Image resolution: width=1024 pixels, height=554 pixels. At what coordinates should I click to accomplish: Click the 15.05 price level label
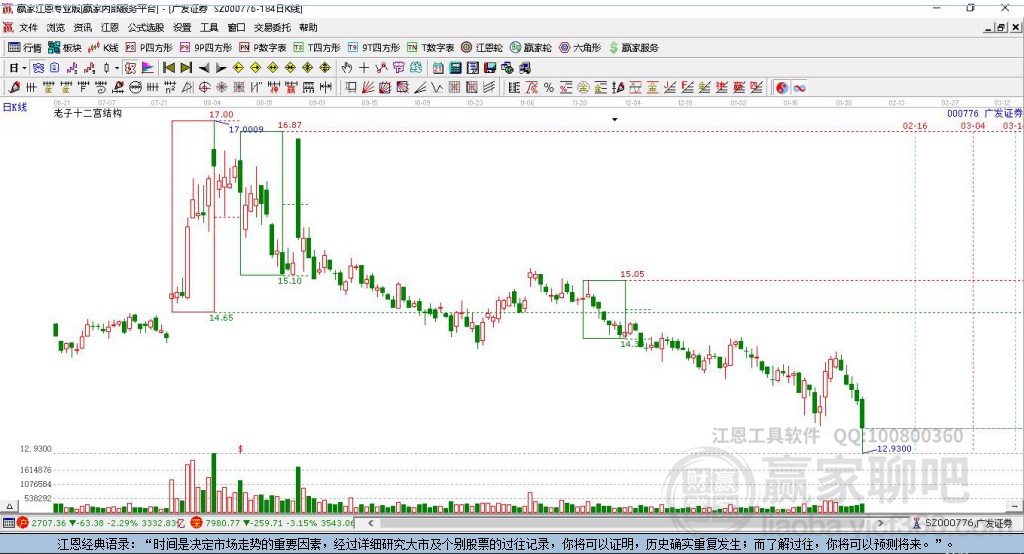(632, 274)
